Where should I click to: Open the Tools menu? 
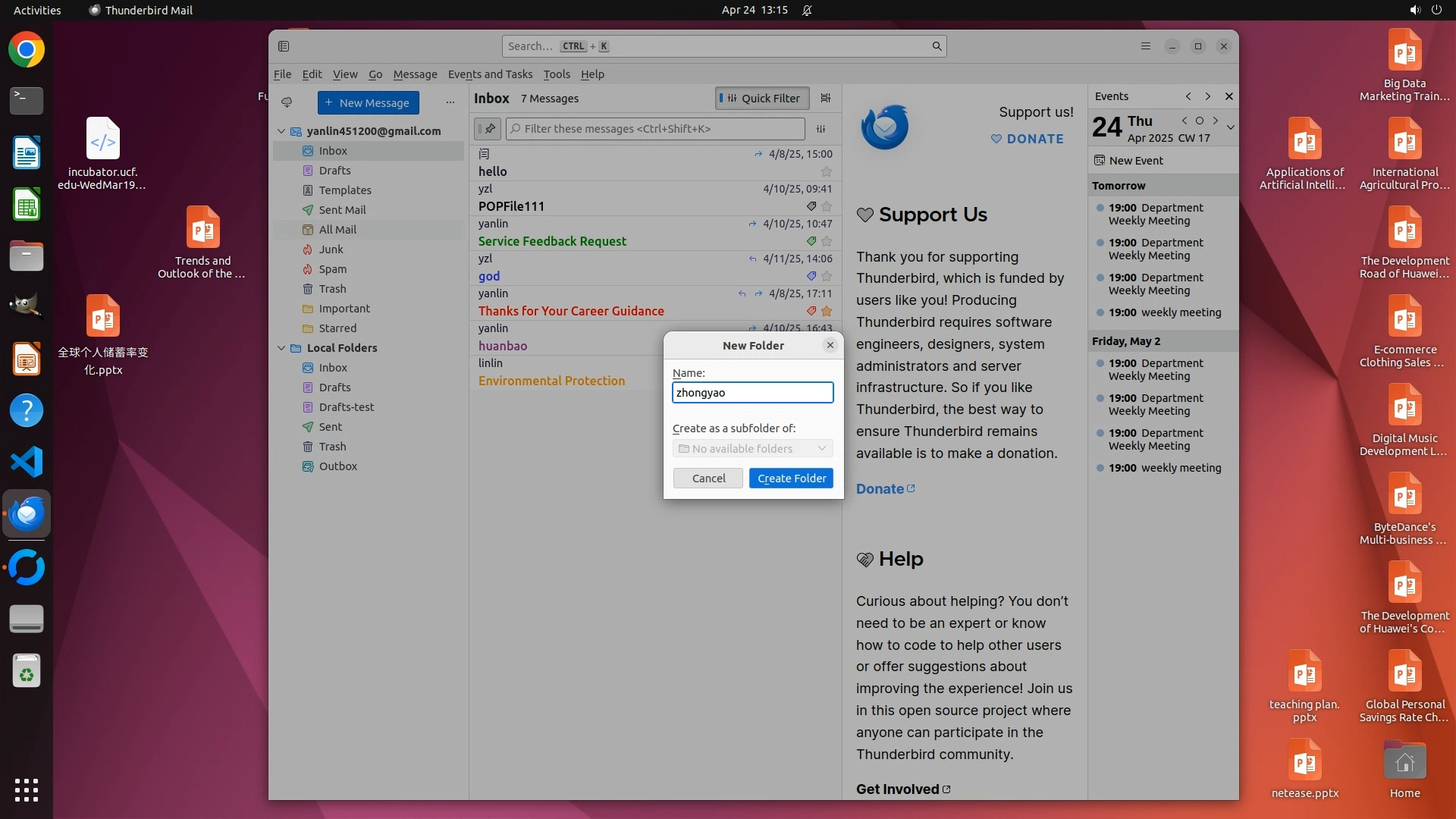pos(556,74)
